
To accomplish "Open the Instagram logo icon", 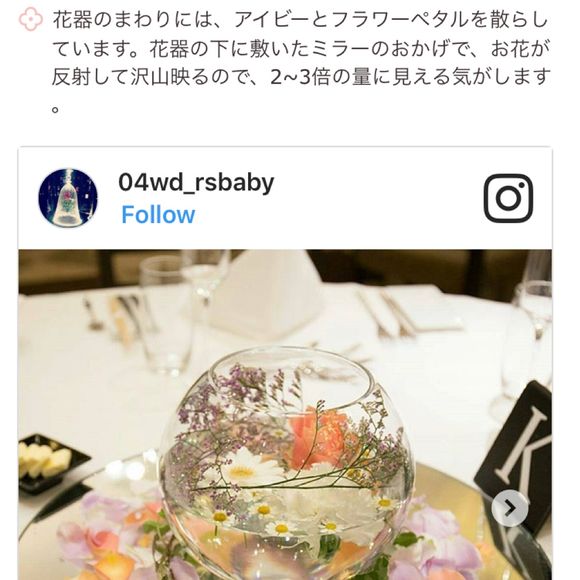I will [x=508, y=198].
